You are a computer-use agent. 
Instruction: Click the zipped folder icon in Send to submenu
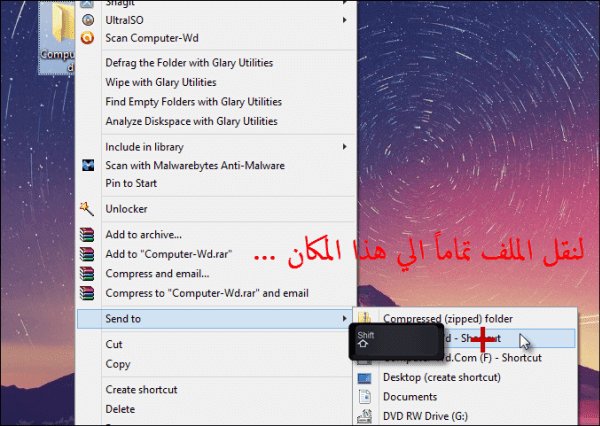364,318
